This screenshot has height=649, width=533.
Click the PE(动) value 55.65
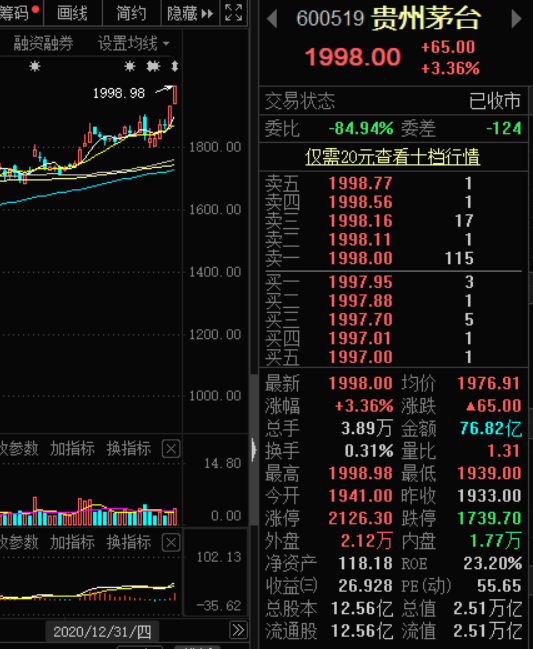coord(499,586)
